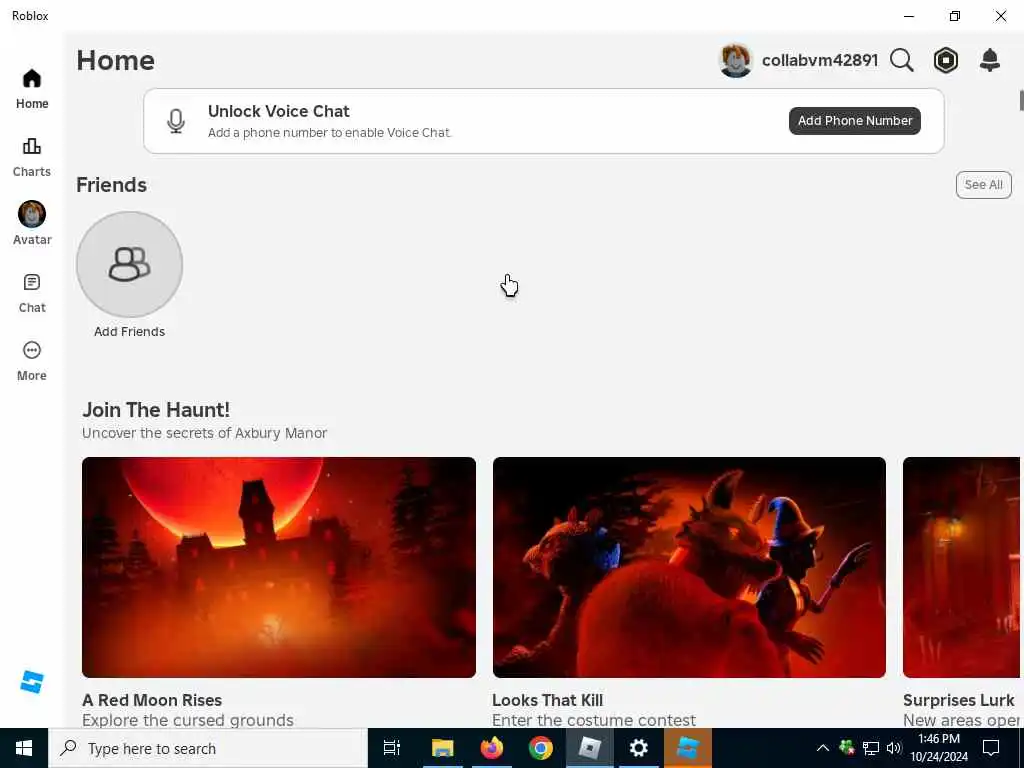Click the Surprises Lurk title

click(x=959, y=700)
